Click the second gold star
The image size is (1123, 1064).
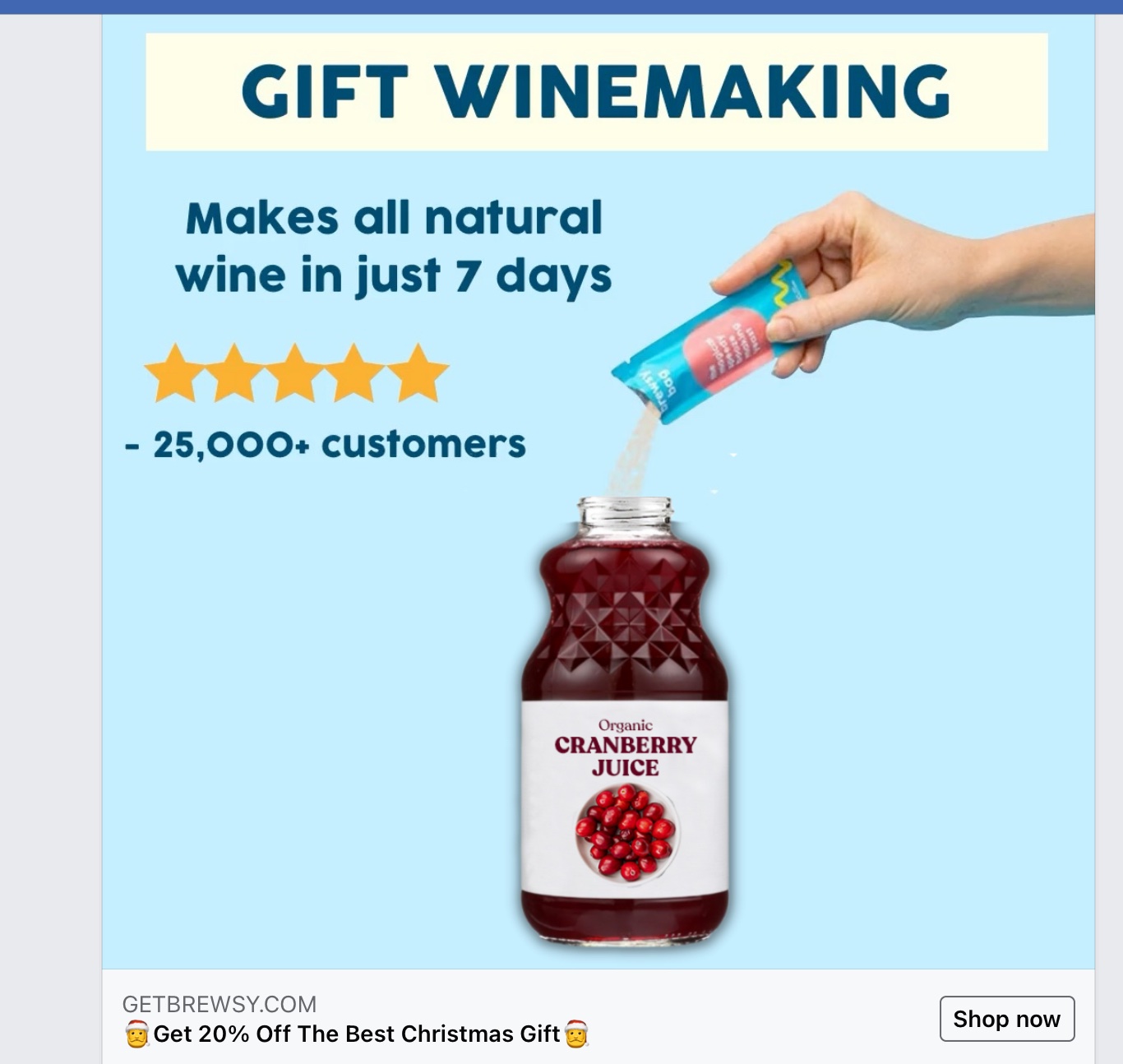point(234,374)
